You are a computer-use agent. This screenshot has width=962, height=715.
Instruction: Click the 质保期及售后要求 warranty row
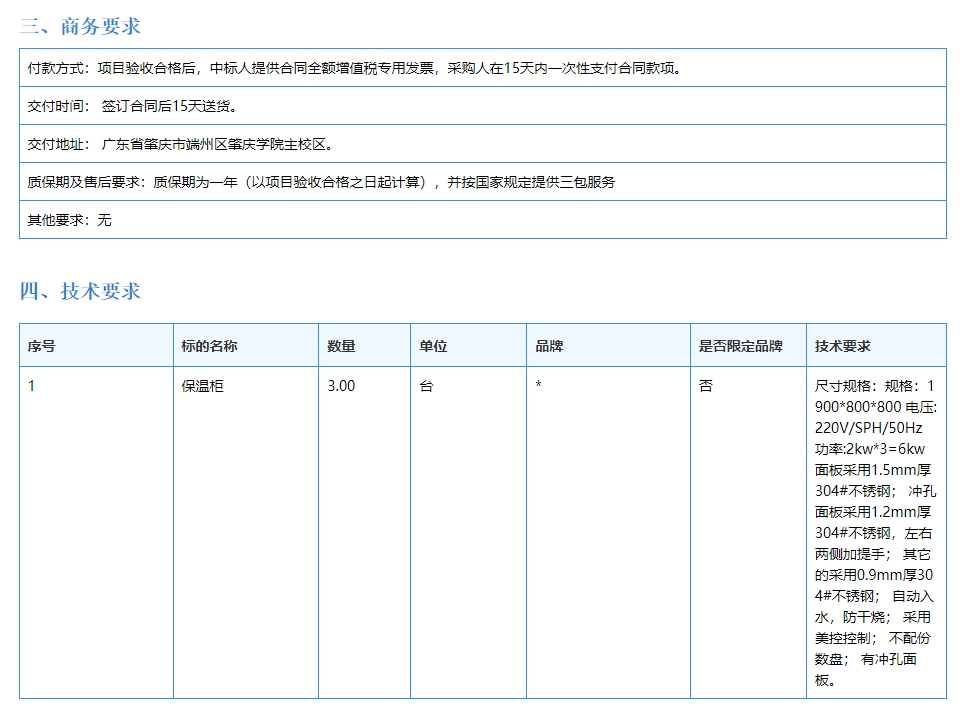(321, 182)
